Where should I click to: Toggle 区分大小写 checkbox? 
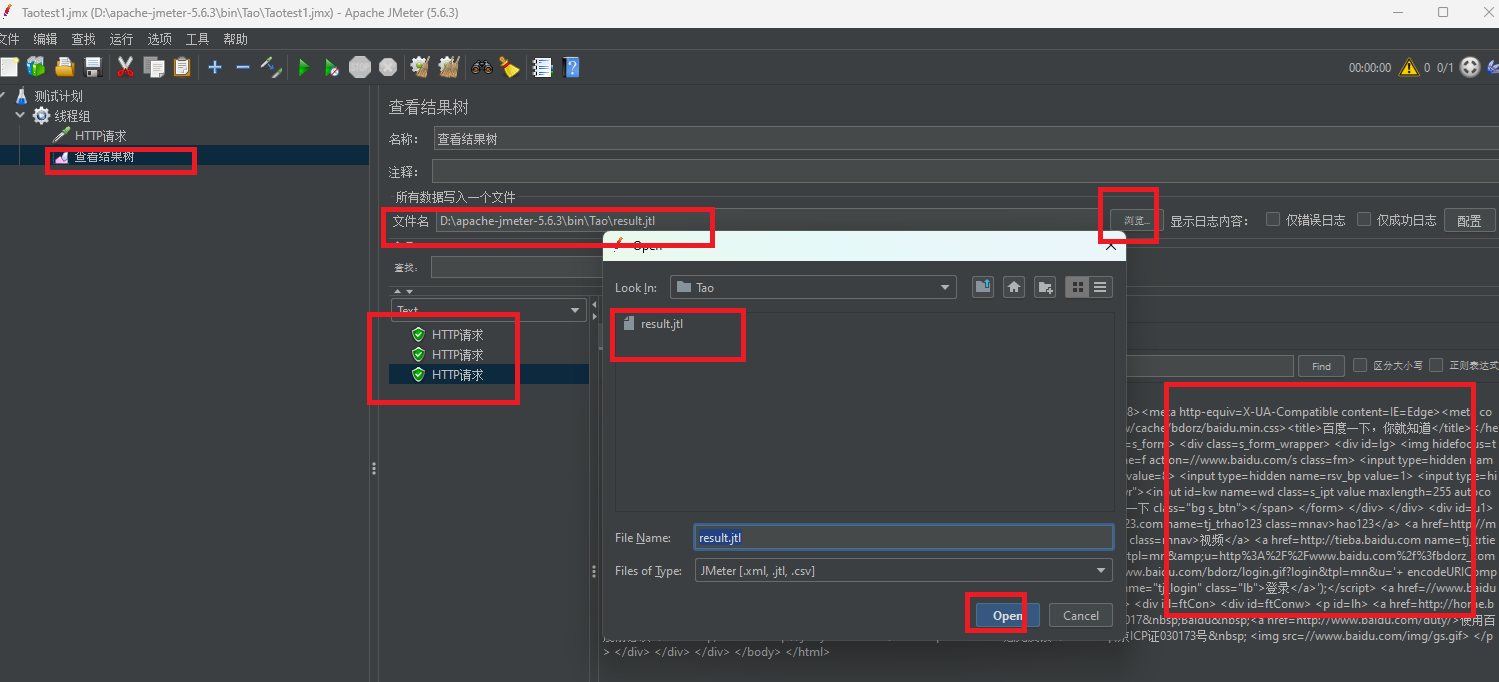[x=1360, y=366]
